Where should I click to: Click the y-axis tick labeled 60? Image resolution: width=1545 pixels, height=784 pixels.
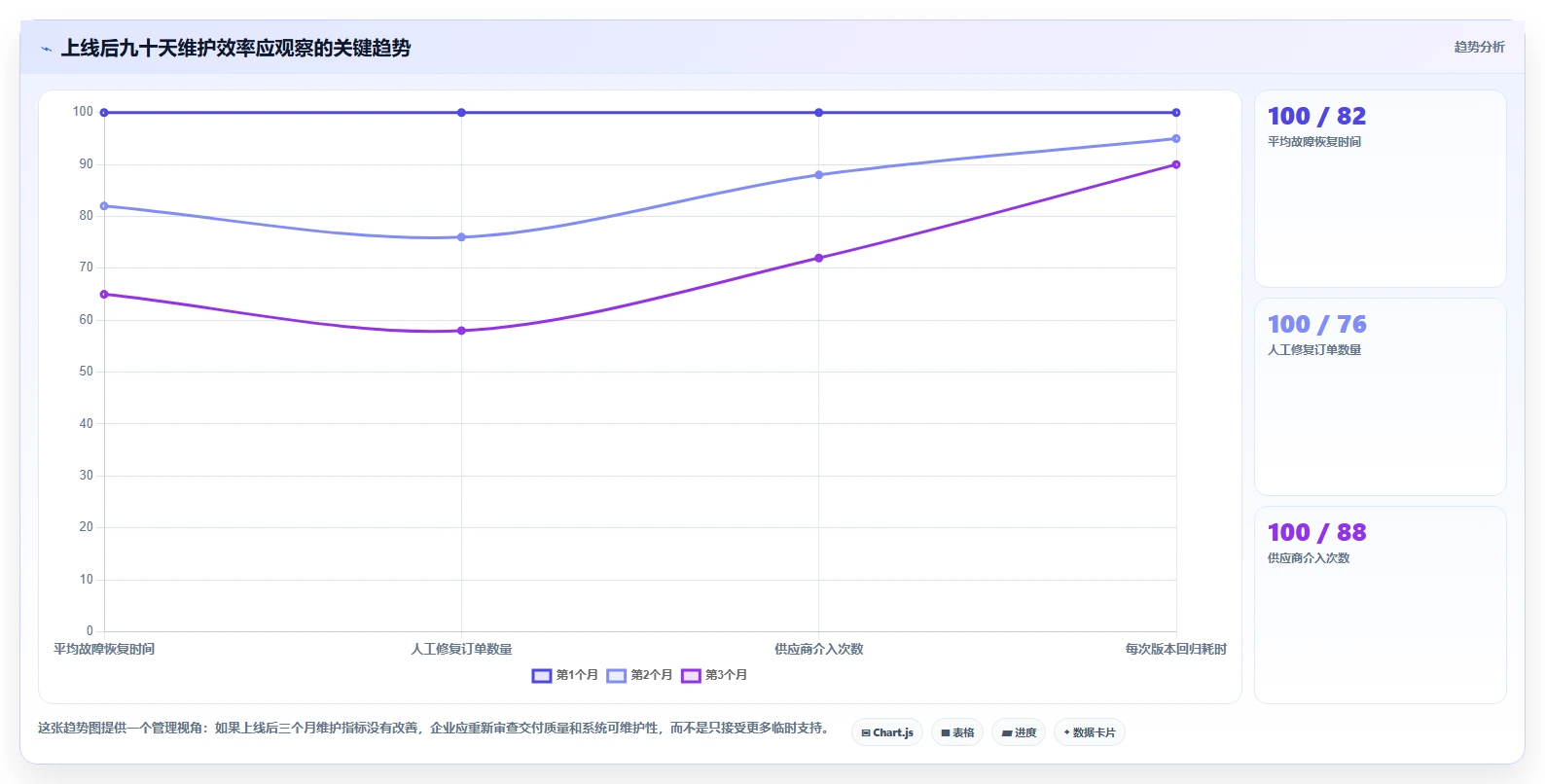pyautogui.click(x=87, y=320)
